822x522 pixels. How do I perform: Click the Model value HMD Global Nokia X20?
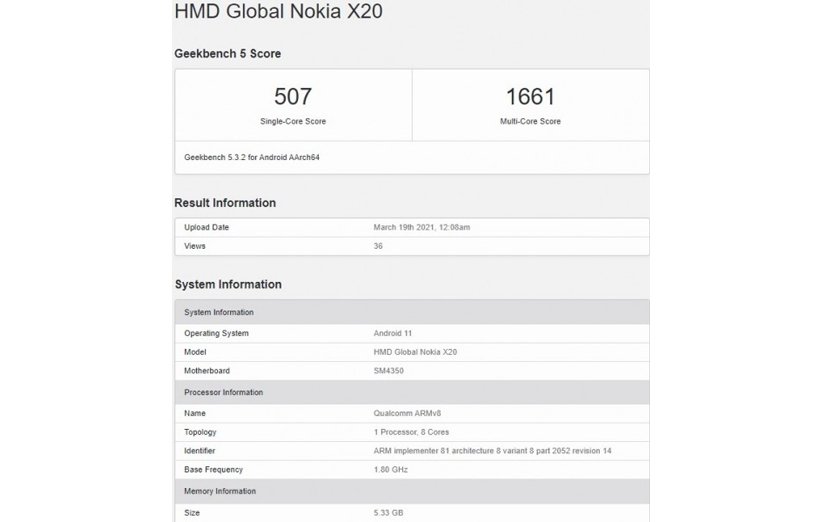point(415,352)
